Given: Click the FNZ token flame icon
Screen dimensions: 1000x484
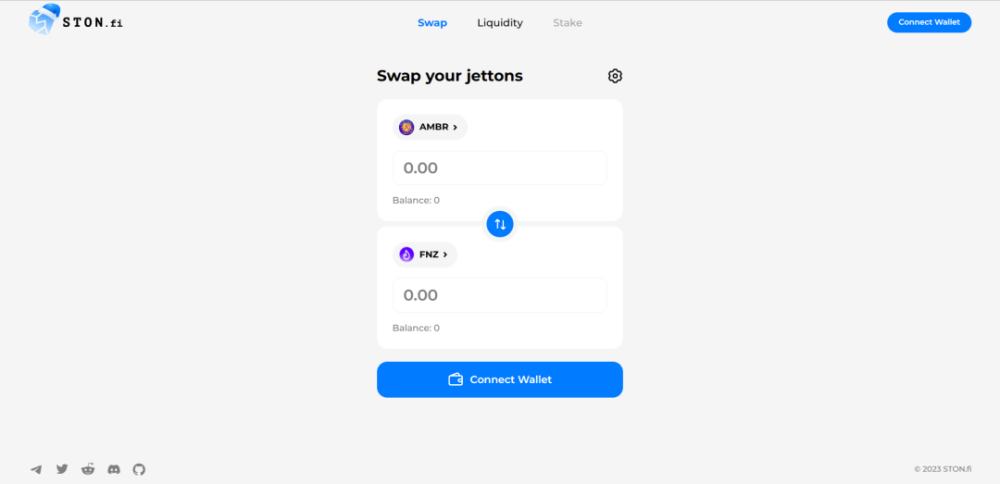Looking at the screenshot, I should click(406, 254).
